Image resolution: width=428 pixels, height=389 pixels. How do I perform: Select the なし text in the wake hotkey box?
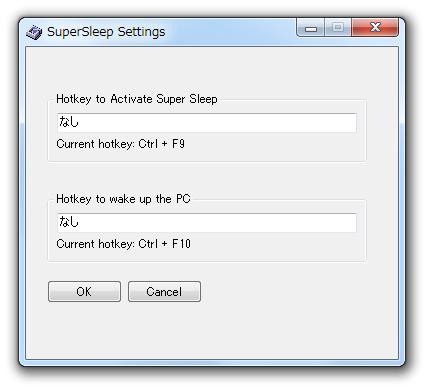pyautogui.click(x=69, y=222)
